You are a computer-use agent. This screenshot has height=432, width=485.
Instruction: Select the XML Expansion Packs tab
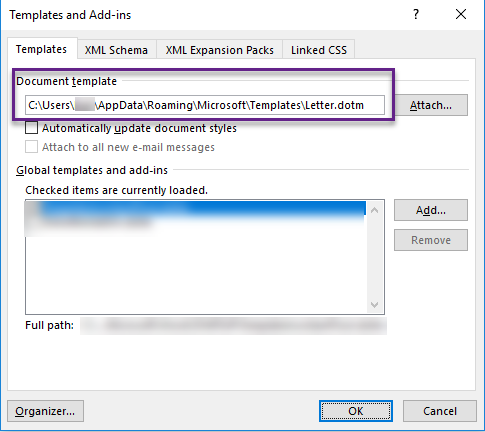pos(220,50)
